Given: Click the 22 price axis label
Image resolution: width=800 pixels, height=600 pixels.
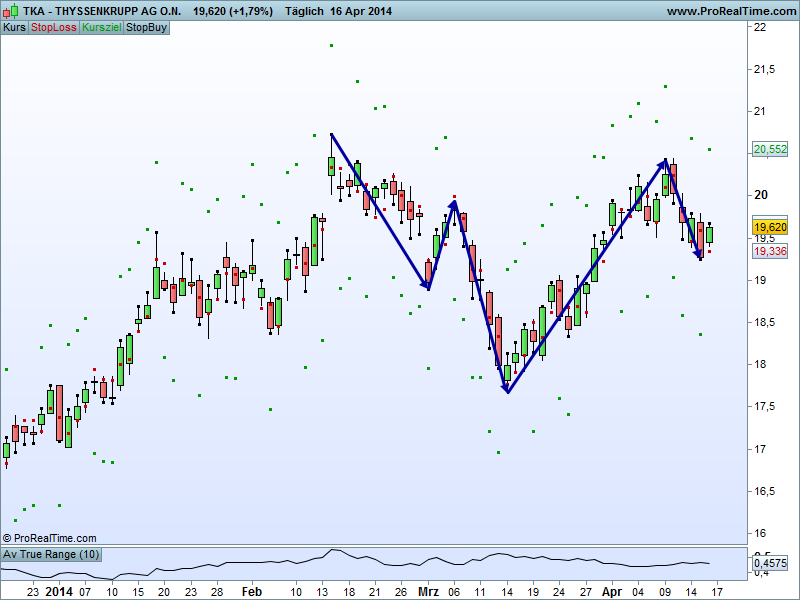Looking at the screenshot, I should click(x=760, y=27).
